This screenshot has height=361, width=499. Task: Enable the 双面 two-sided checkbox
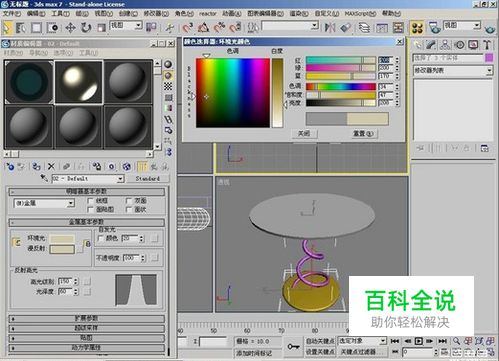(129, 201)
